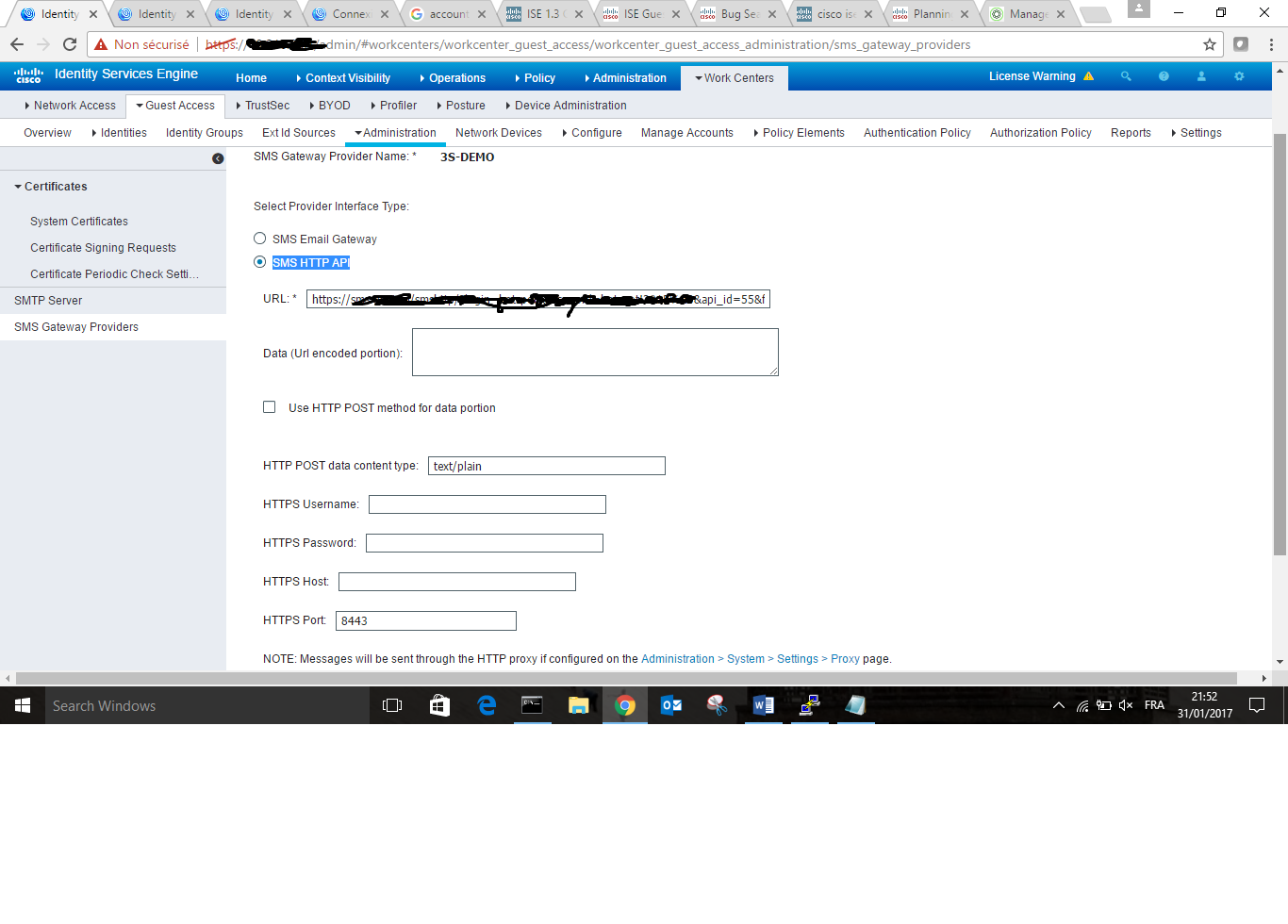The height and width of the screenshot is (924, 1288).
Task: Open the Authorization Policy tab
Action: tap(1041, 133)
